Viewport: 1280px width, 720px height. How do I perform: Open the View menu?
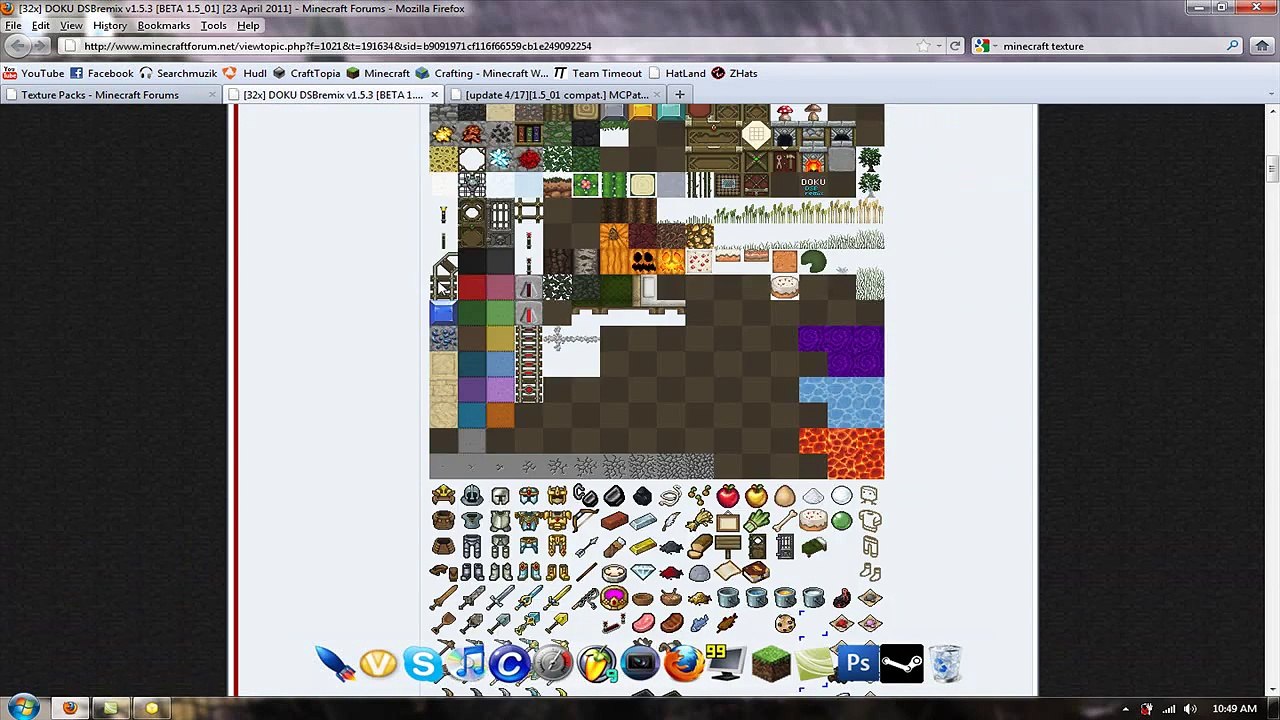tap(71, 26)
